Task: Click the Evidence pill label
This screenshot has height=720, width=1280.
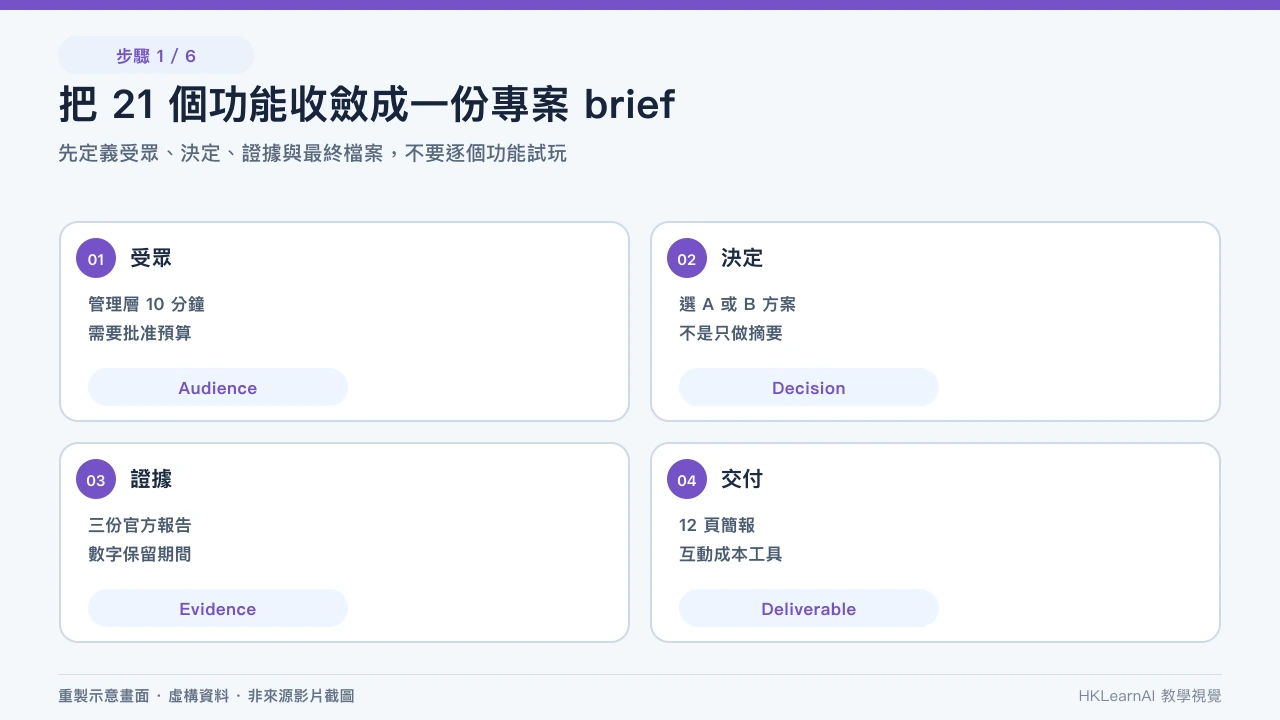Action: [x=218, y=609]
